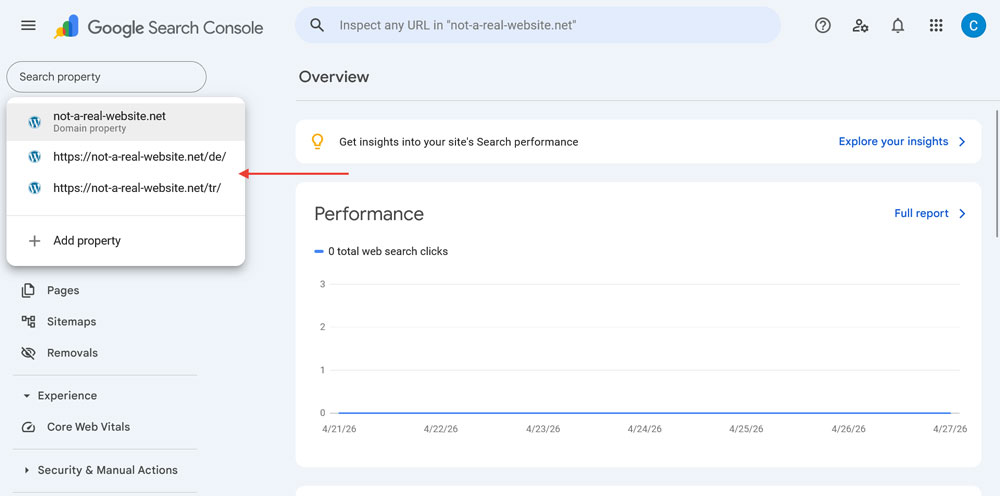
Task: Click the lightbulb insights icon
Action: [317, 142]
